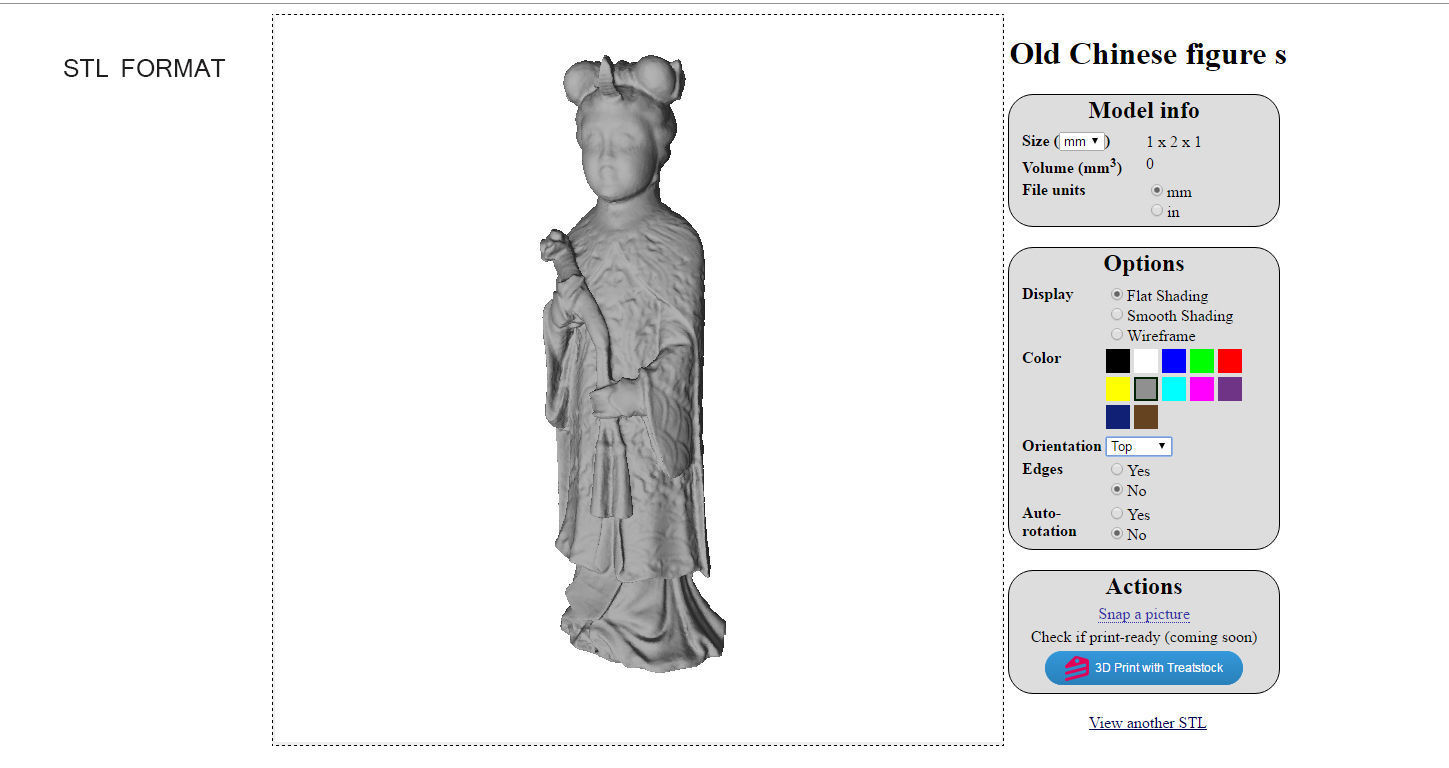Click the Snap a picture link

tap(1144, 614)
